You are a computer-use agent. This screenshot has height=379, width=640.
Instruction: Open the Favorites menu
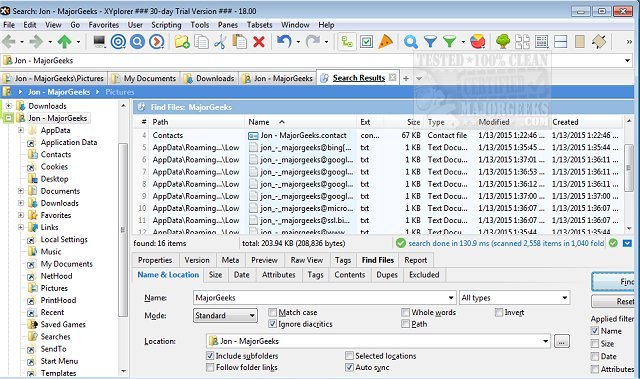click(104, 25)
